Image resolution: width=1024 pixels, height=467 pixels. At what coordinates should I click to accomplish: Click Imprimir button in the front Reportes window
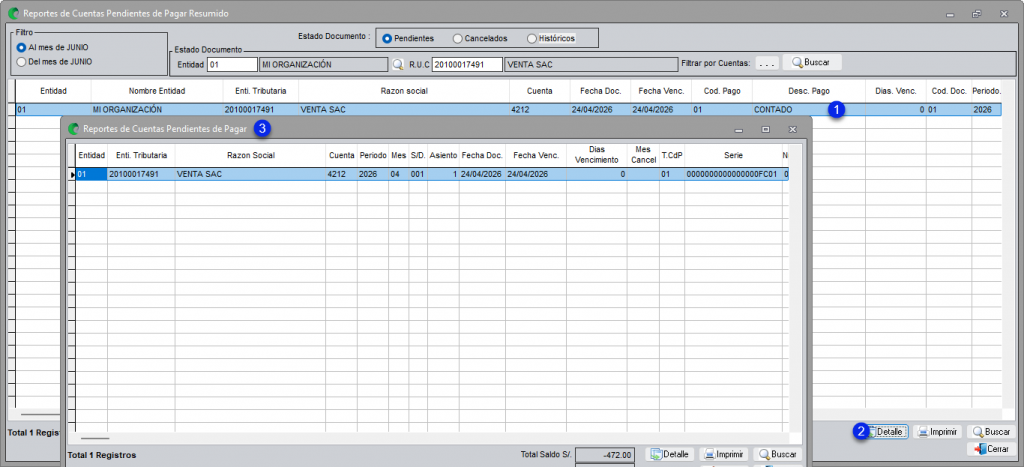point(724,454)
